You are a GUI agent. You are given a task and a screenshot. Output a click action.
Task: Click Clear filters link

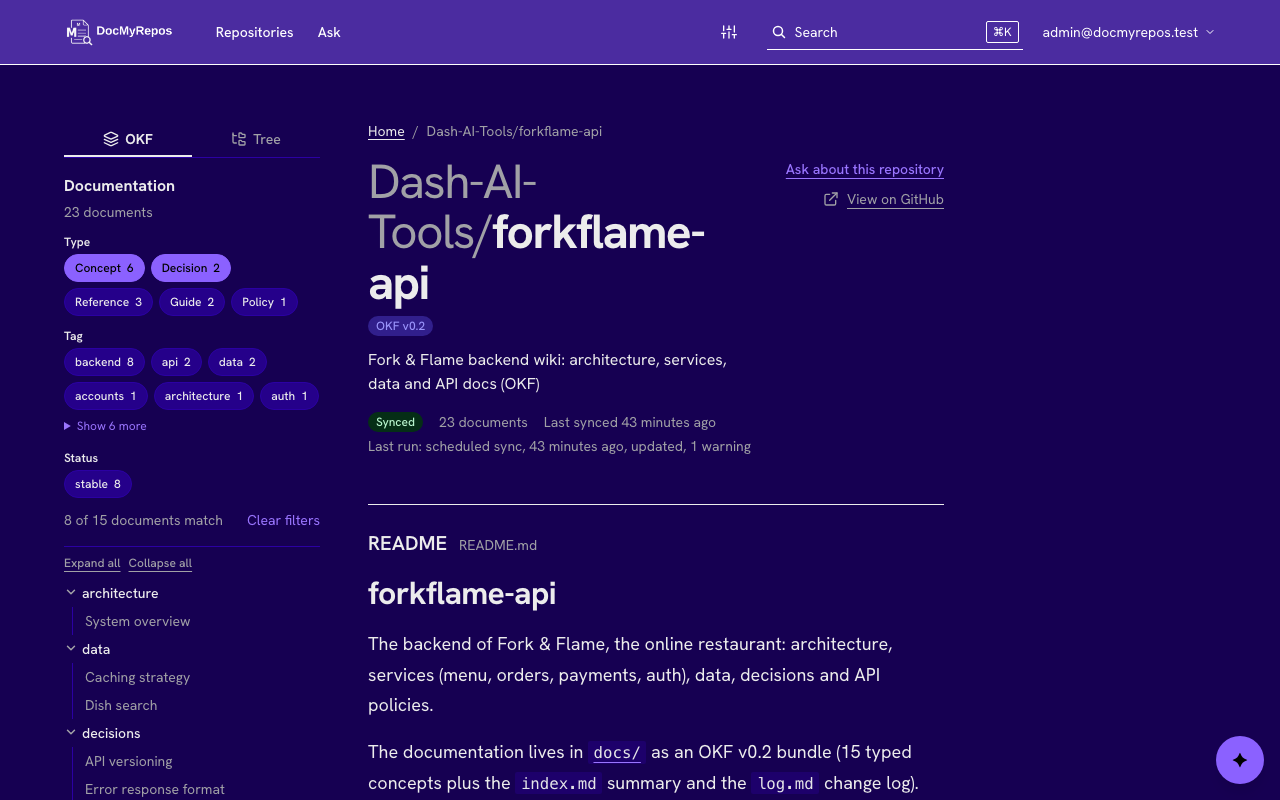[x=283, y=520]
